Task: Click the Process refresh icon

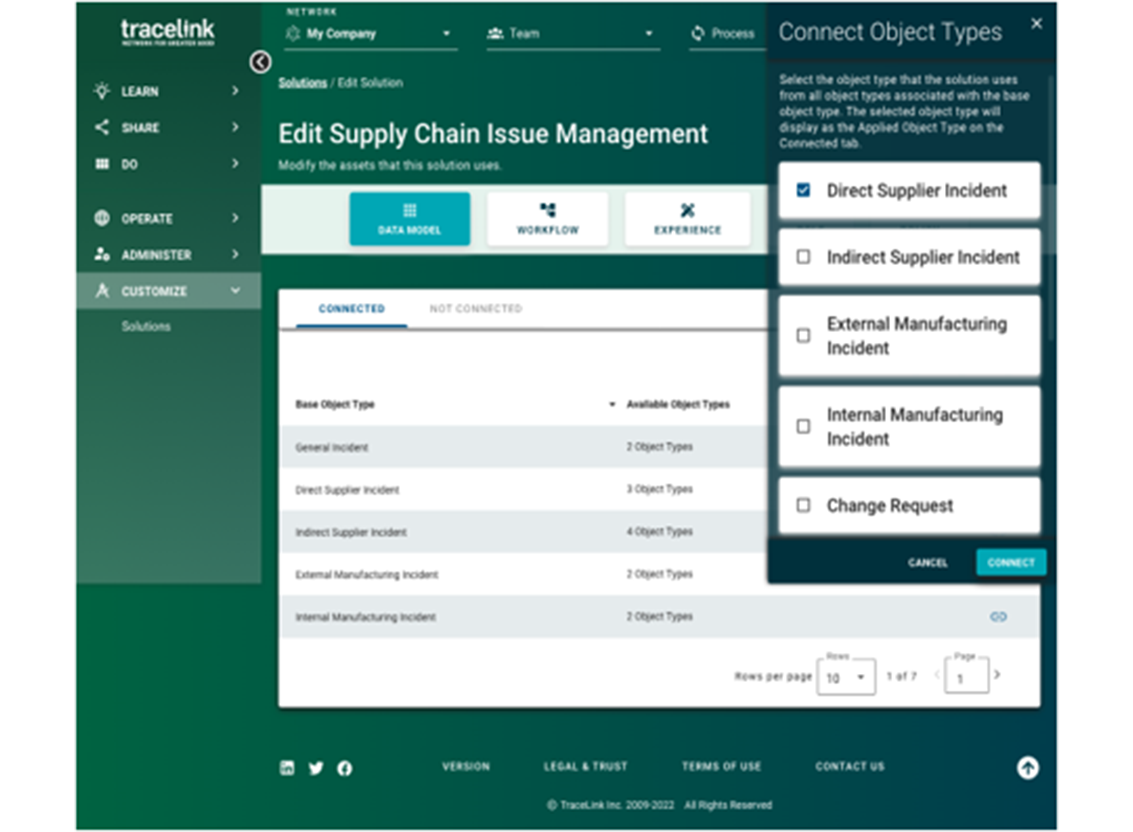Action: coord(697,33)
